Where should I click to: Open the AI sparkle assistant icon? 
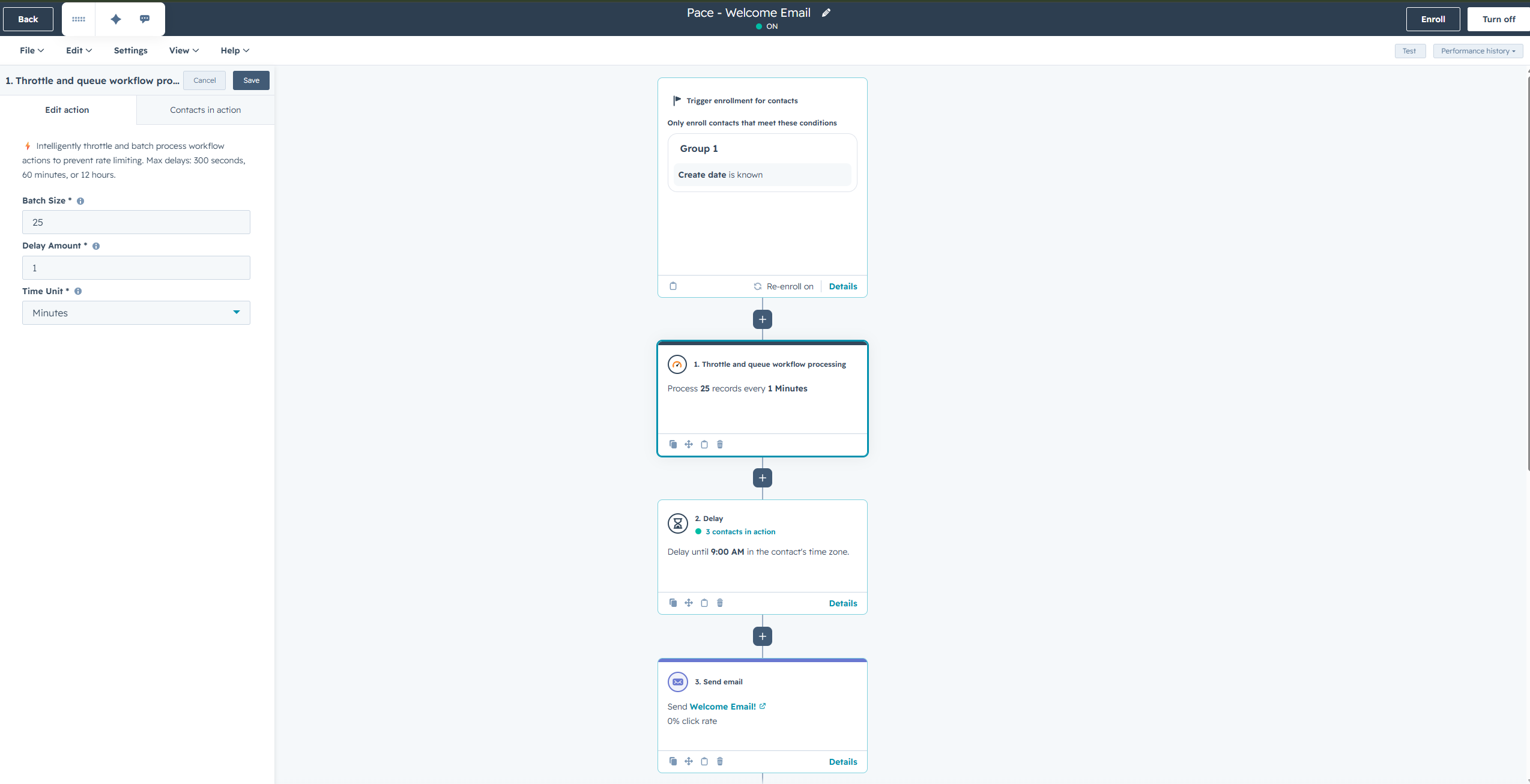pyautogui.click(x=116, y=19)
